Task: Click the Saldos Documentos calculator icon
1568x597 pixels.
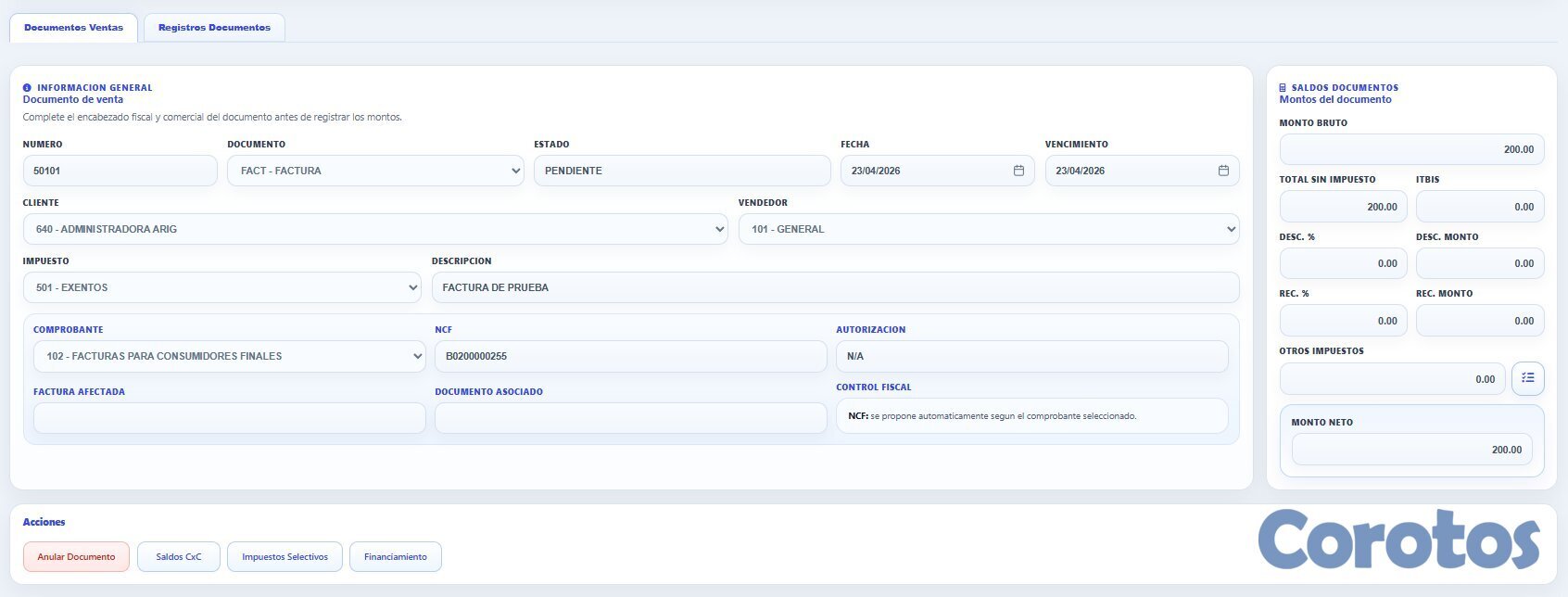Action: click(1283, 88)
